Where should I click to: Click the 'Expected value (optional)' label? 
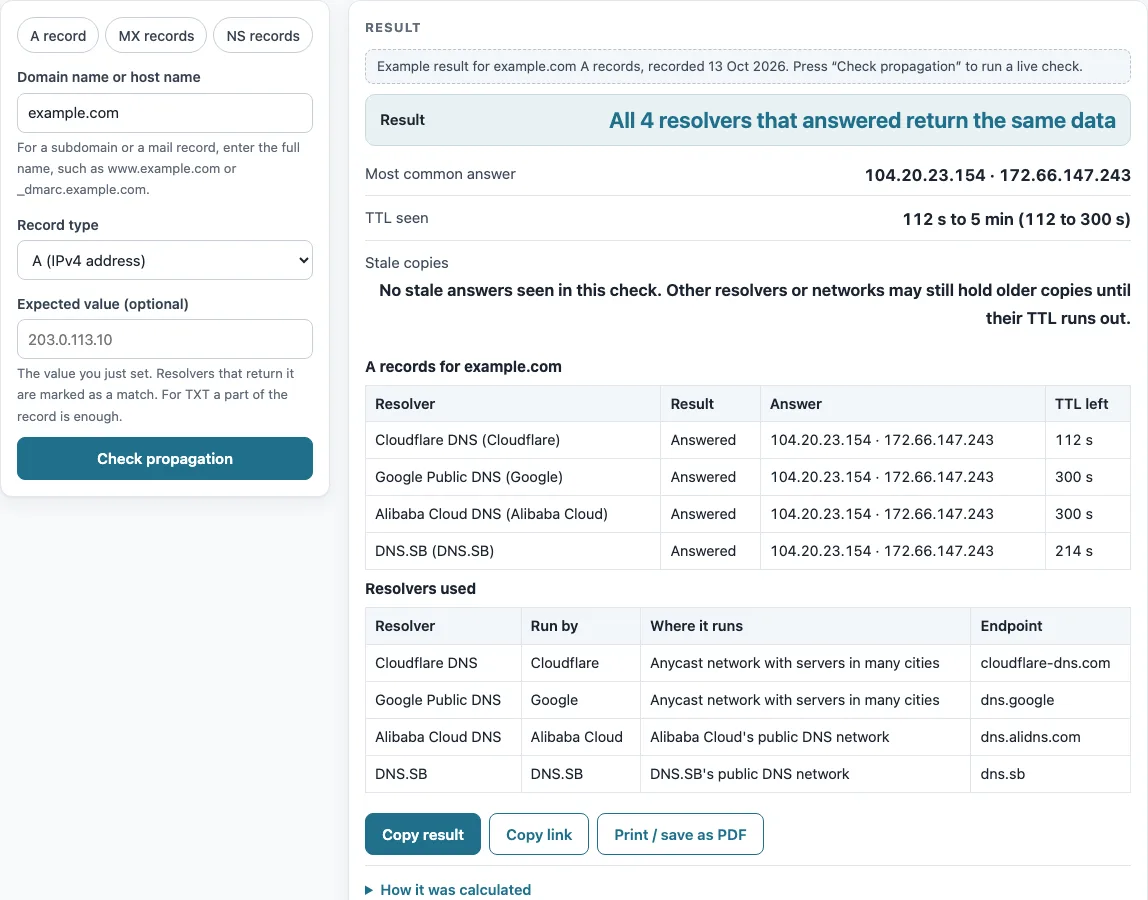(x=102, y=304)
